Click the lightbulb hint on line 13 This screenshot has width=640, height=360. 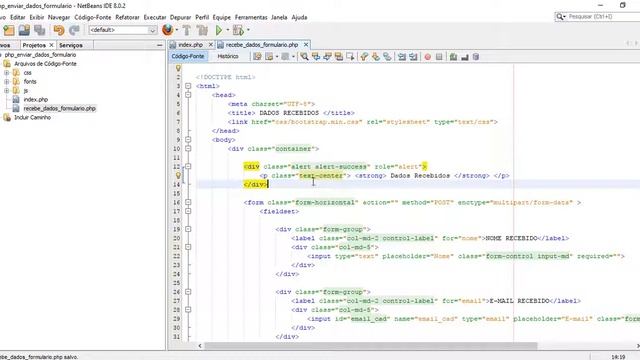[178, 176]
